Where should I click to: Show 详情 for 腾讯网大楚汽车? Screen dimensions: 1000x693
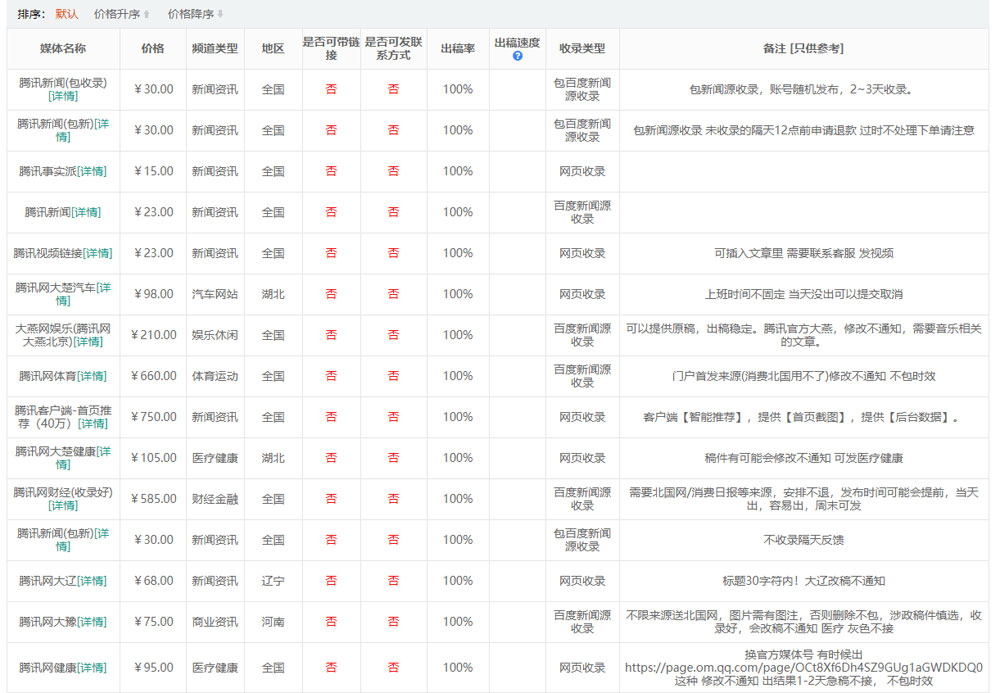[x=63, y=300]
